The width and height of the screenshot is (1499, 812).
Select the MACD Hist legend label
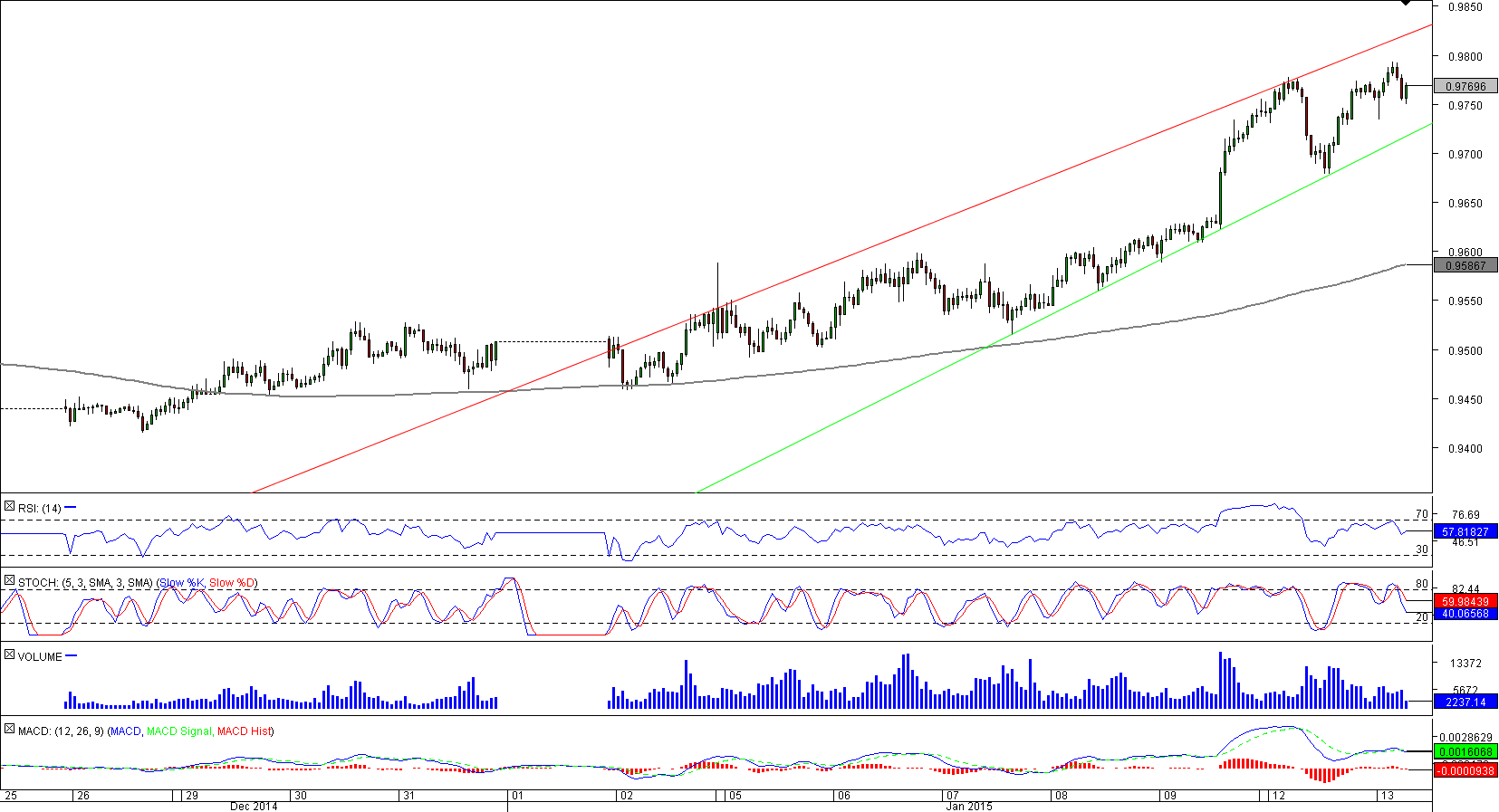[x=243, y=731]
